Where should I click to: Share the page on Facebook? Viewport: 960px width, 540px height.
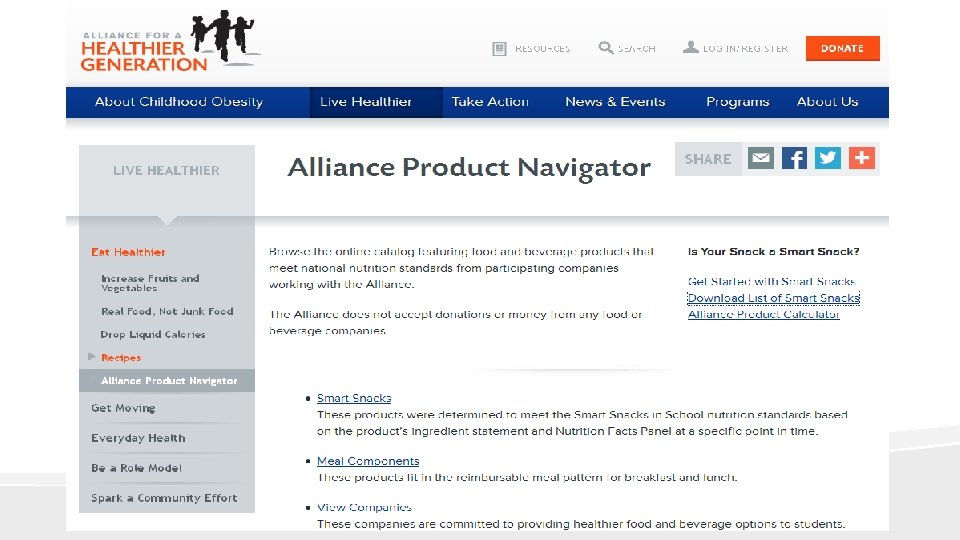click(x=794, y=159)
